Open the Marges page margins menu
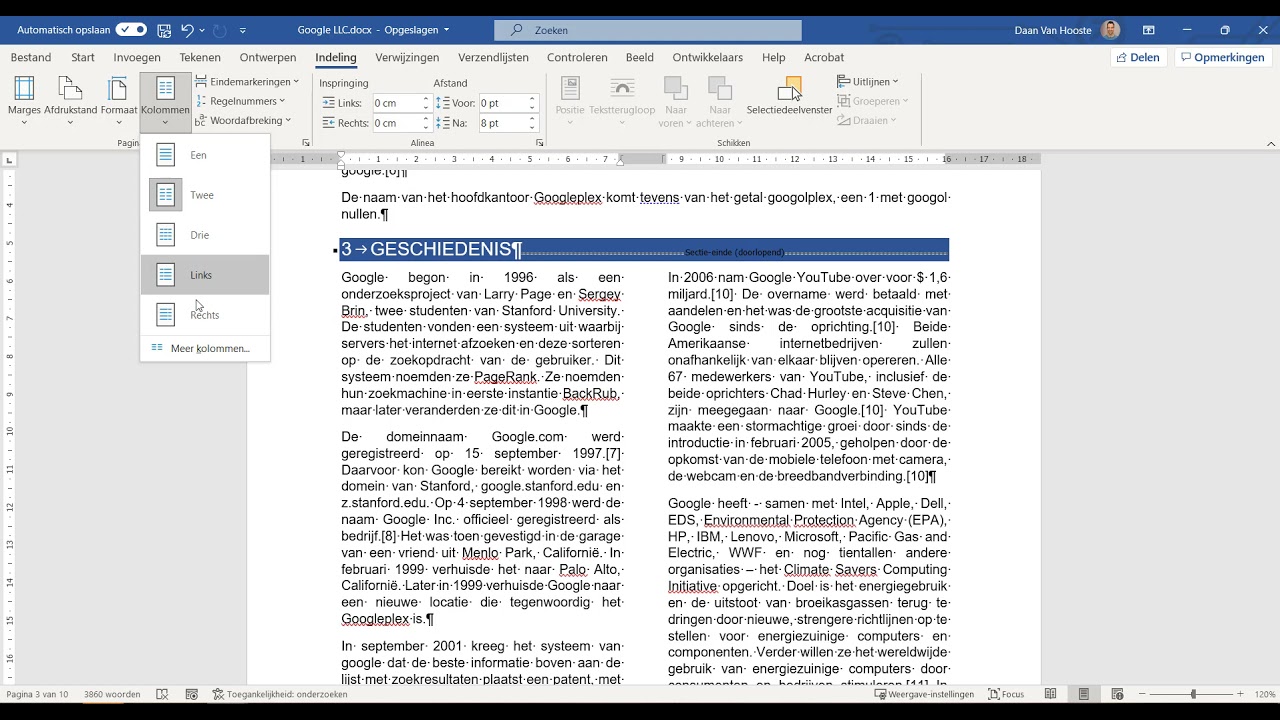The image size is (1280, 720). [x=24, y=102]
